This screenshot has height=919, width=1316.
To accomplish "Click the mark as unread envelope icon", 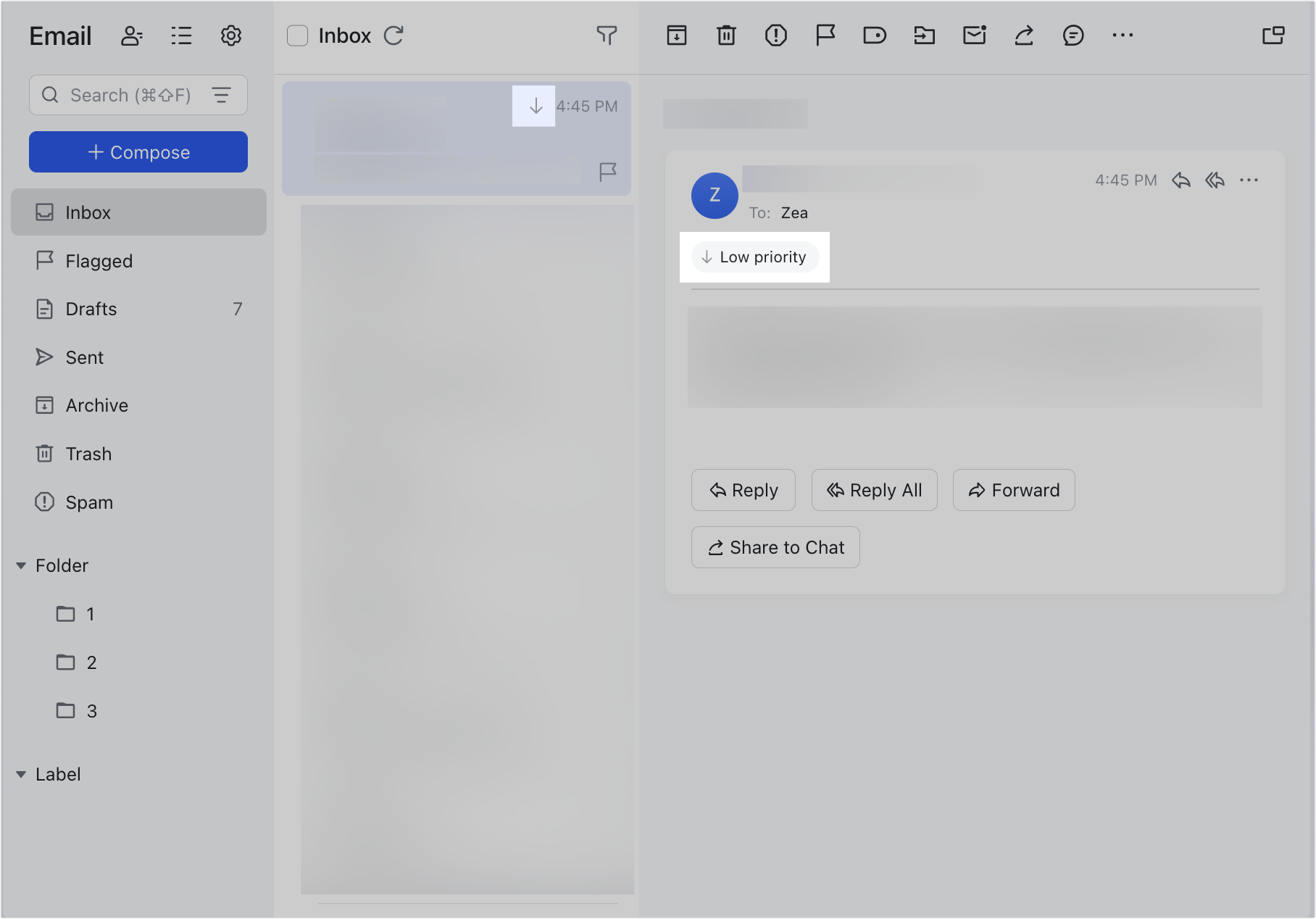I will pyautogui.click(x=974, y=36).
